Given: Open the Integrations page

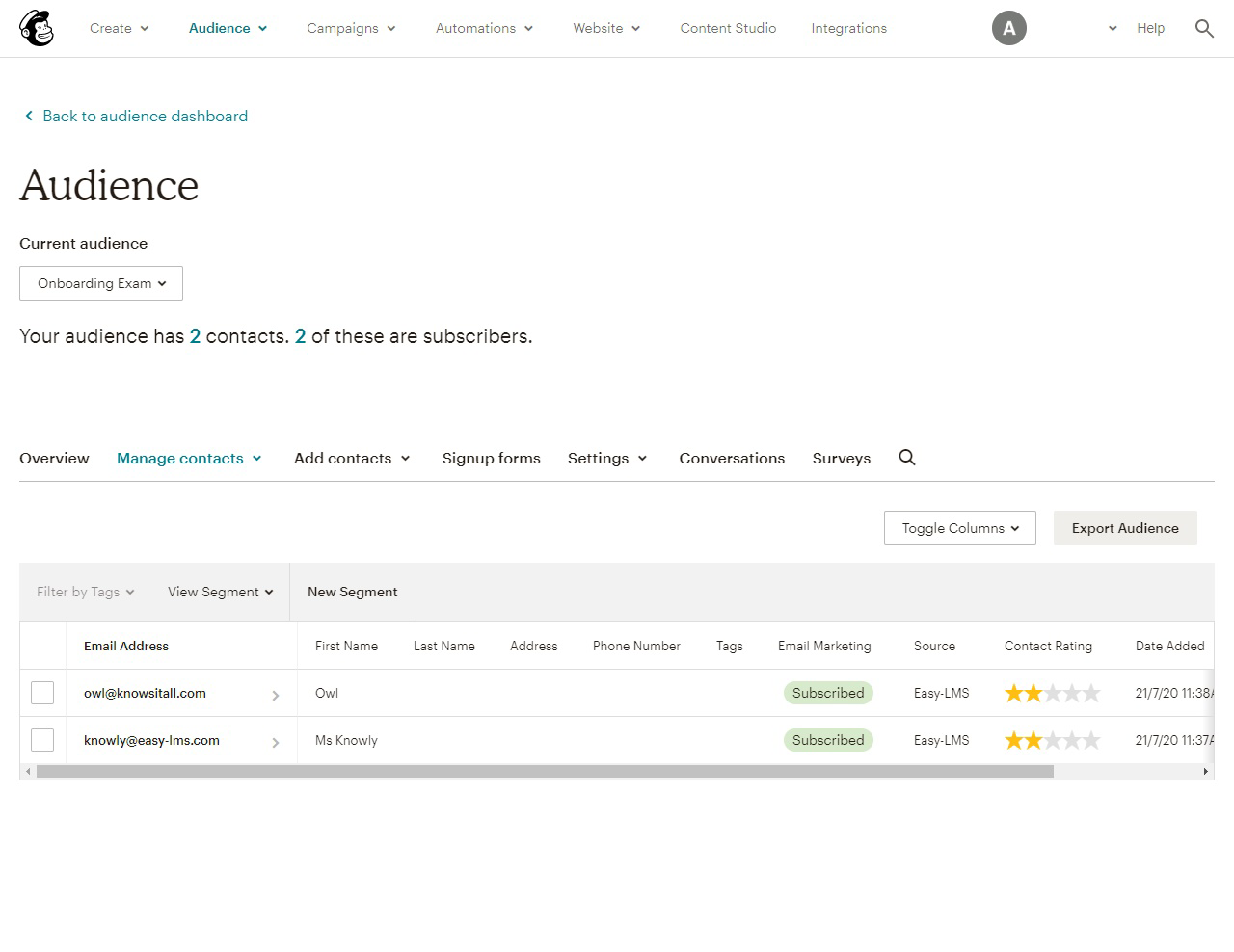Looking at the screenshot, I should (849, 28).
